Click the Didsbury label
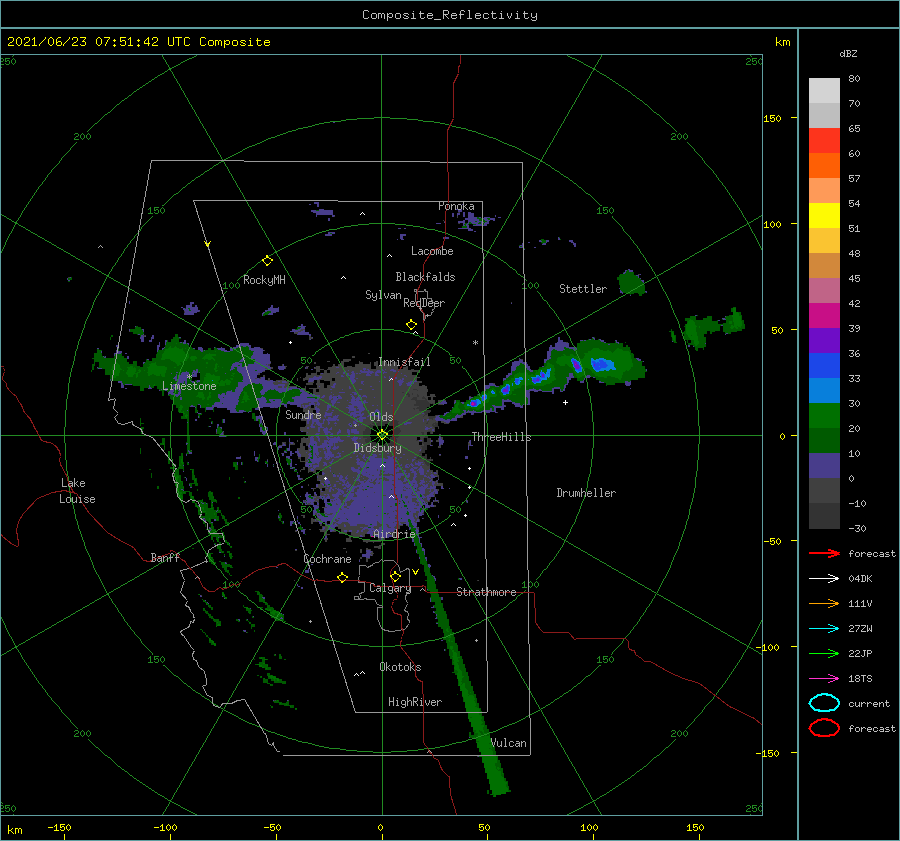This screenshot has height=841, width=900. (377, 448)
